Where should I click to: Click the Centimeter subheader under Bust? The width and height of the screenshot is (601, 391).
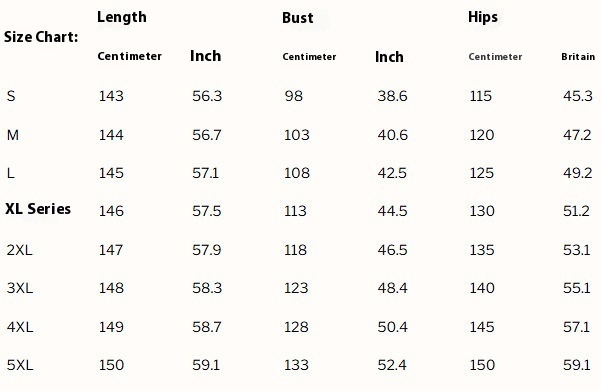(309, 57)
